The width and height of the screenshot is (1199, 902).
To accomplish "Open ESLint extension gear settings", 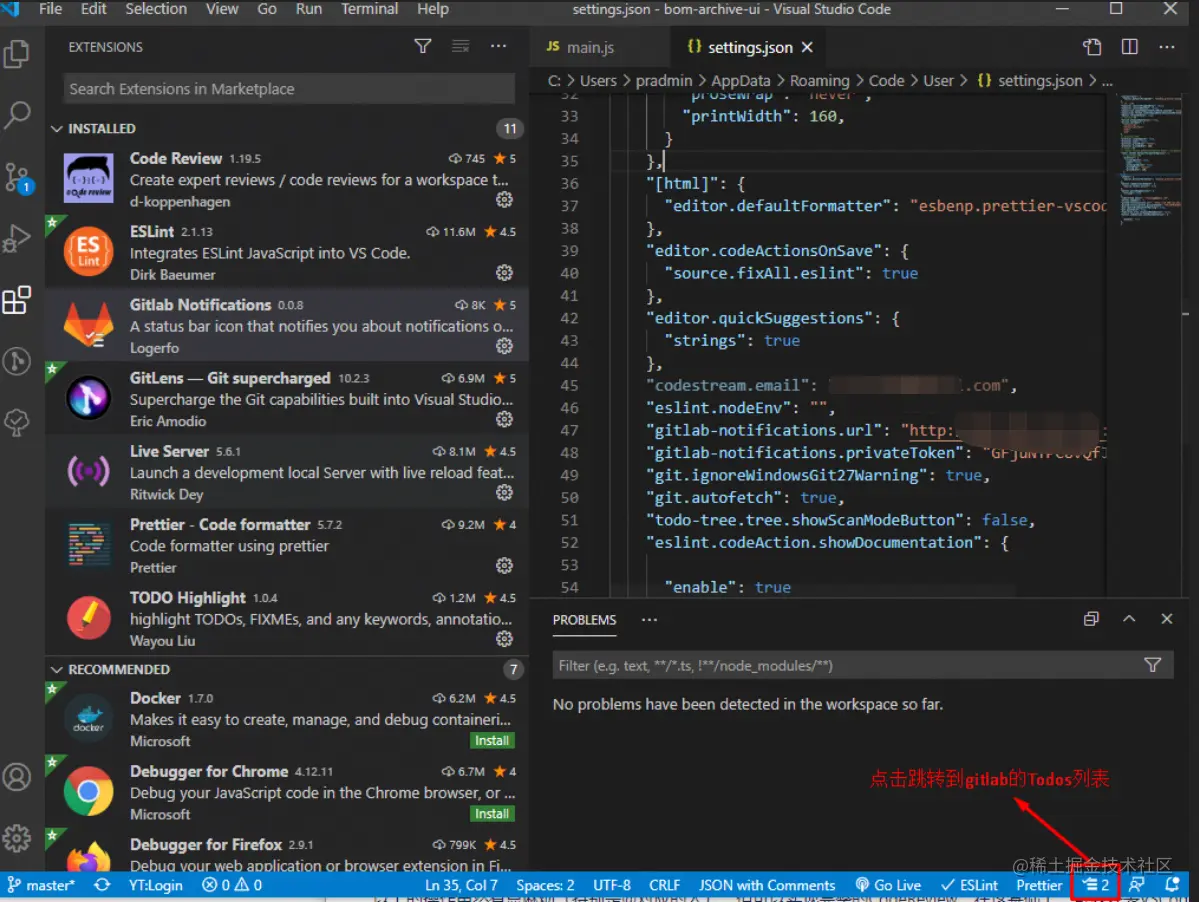I will (x=504, y=273).
